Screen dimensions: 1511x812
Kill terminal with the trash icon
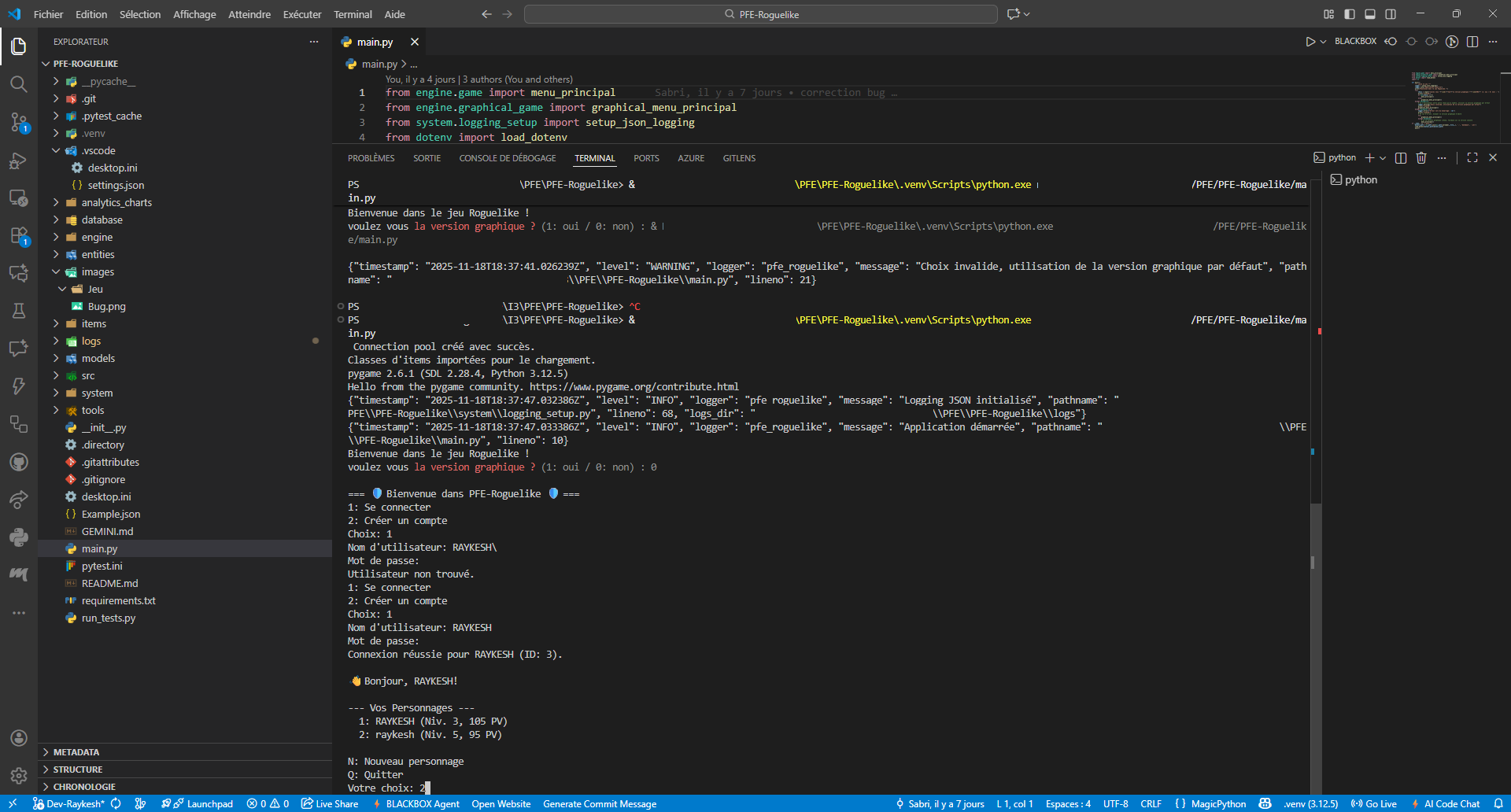[x=1421, y=158]
